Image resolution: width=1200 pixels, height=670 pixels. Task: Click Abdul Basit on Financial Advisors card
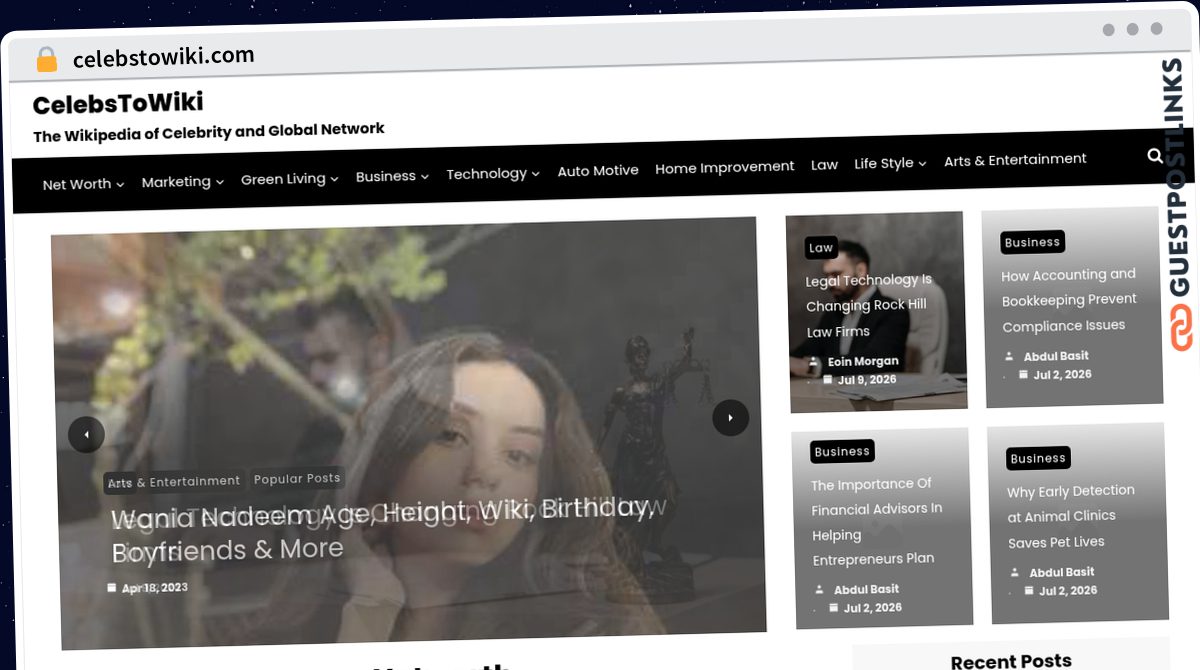pyautogui.click(x=866, y=590)
